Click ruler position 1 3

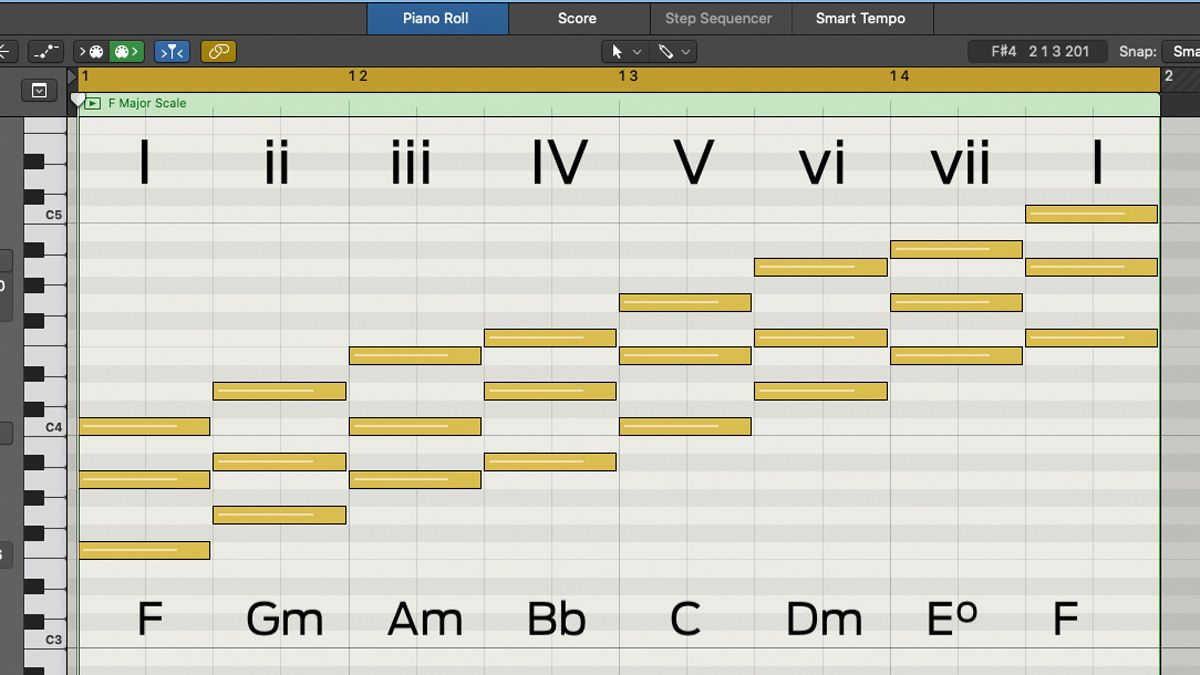pyautogui.click(x=628, y=76)
